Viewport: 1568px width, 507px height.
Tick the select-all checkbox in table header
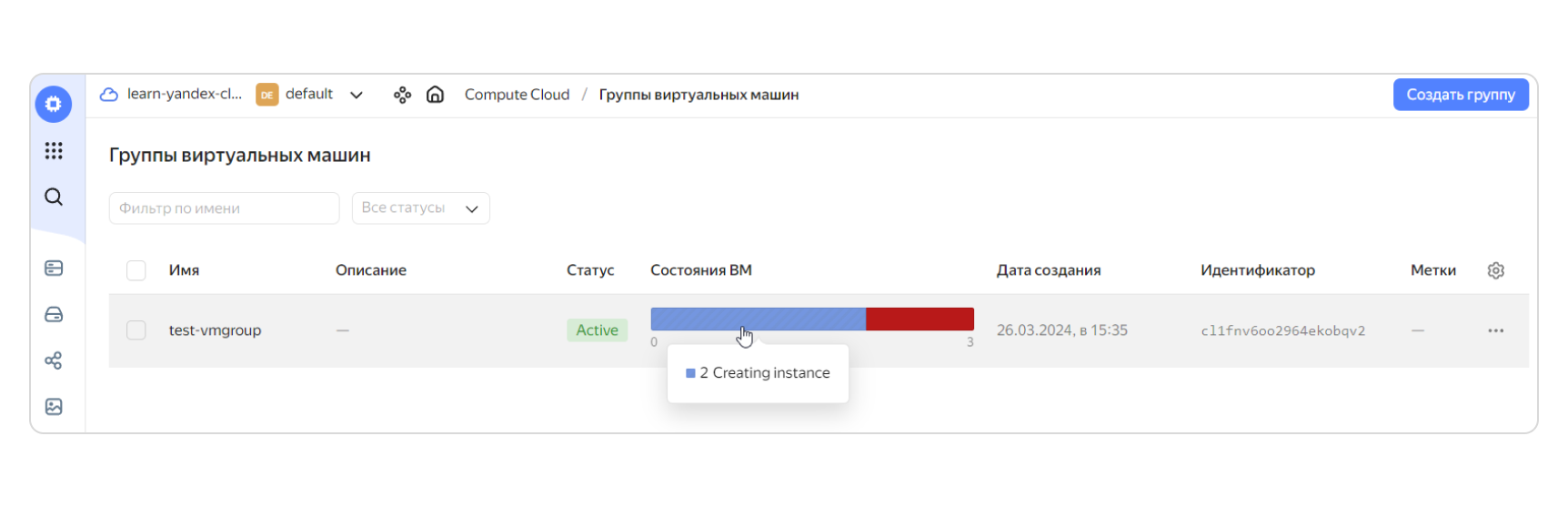pyautogui.click(x=136, y=270)
